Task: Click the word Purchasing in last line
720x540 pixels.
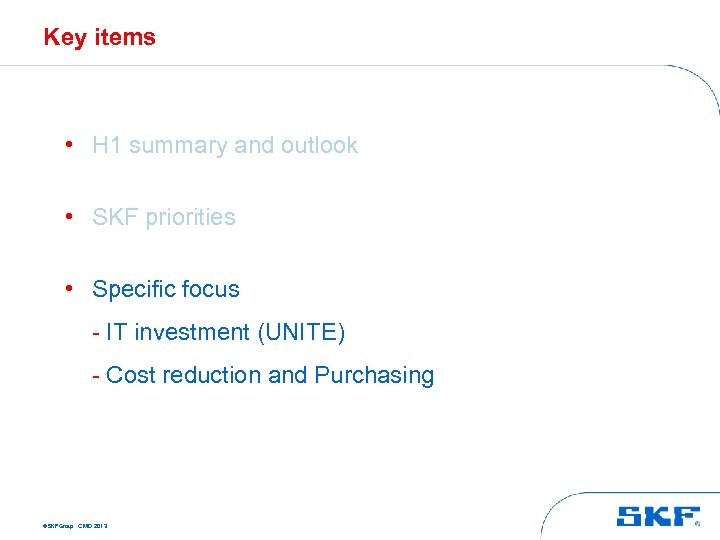Action: [374, 375]
